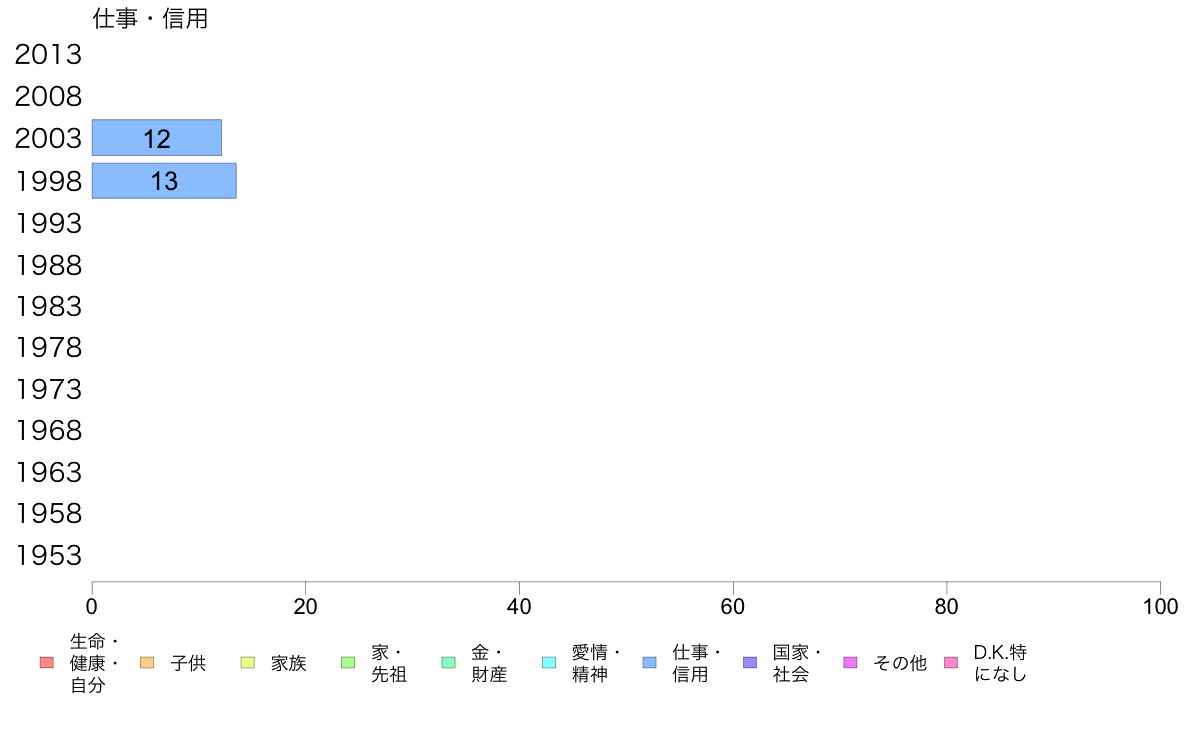Click the pink D.K.特になし legend swatch

click(x=951, y=663)
